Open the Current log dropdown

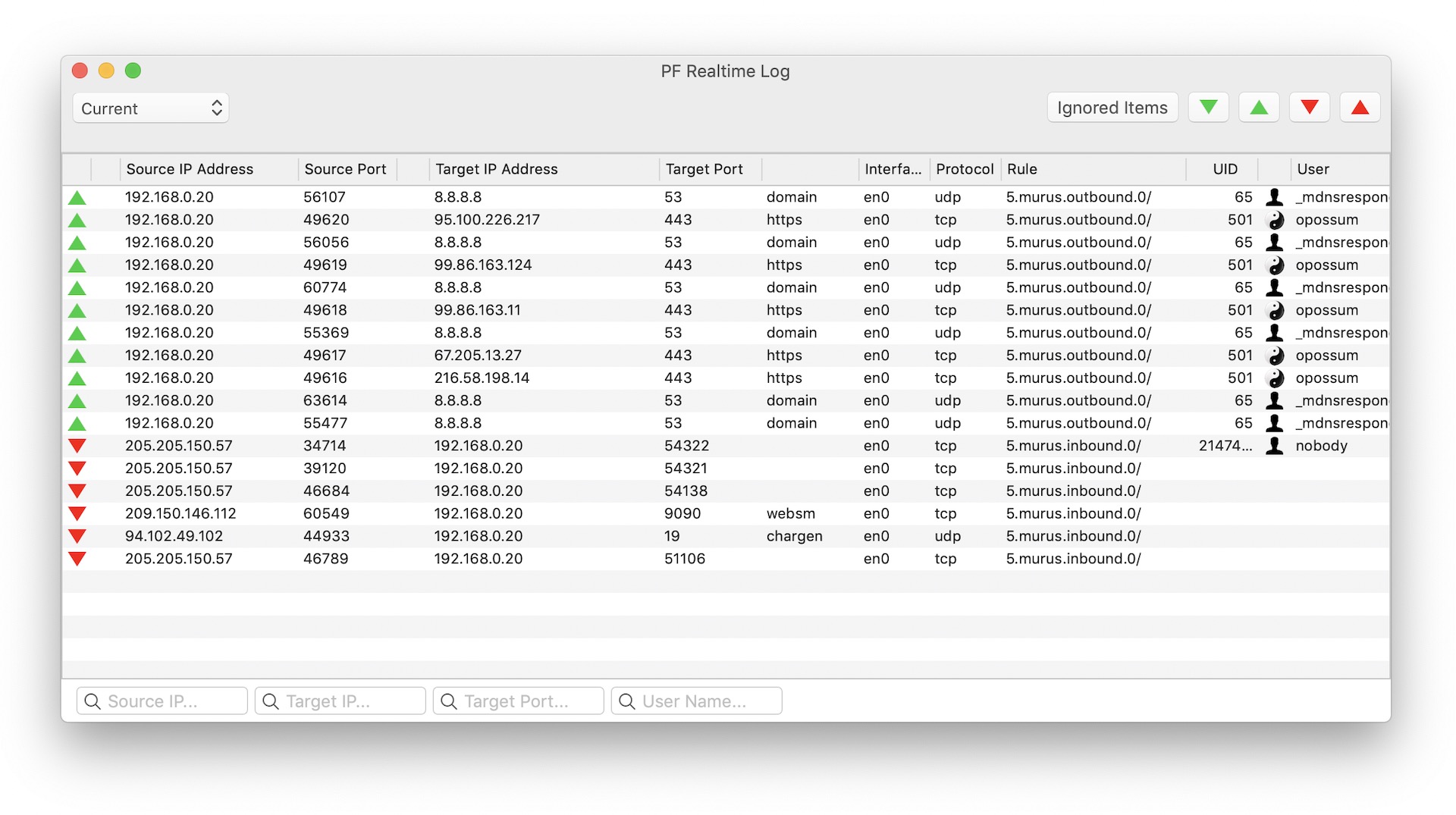(151, 108)
